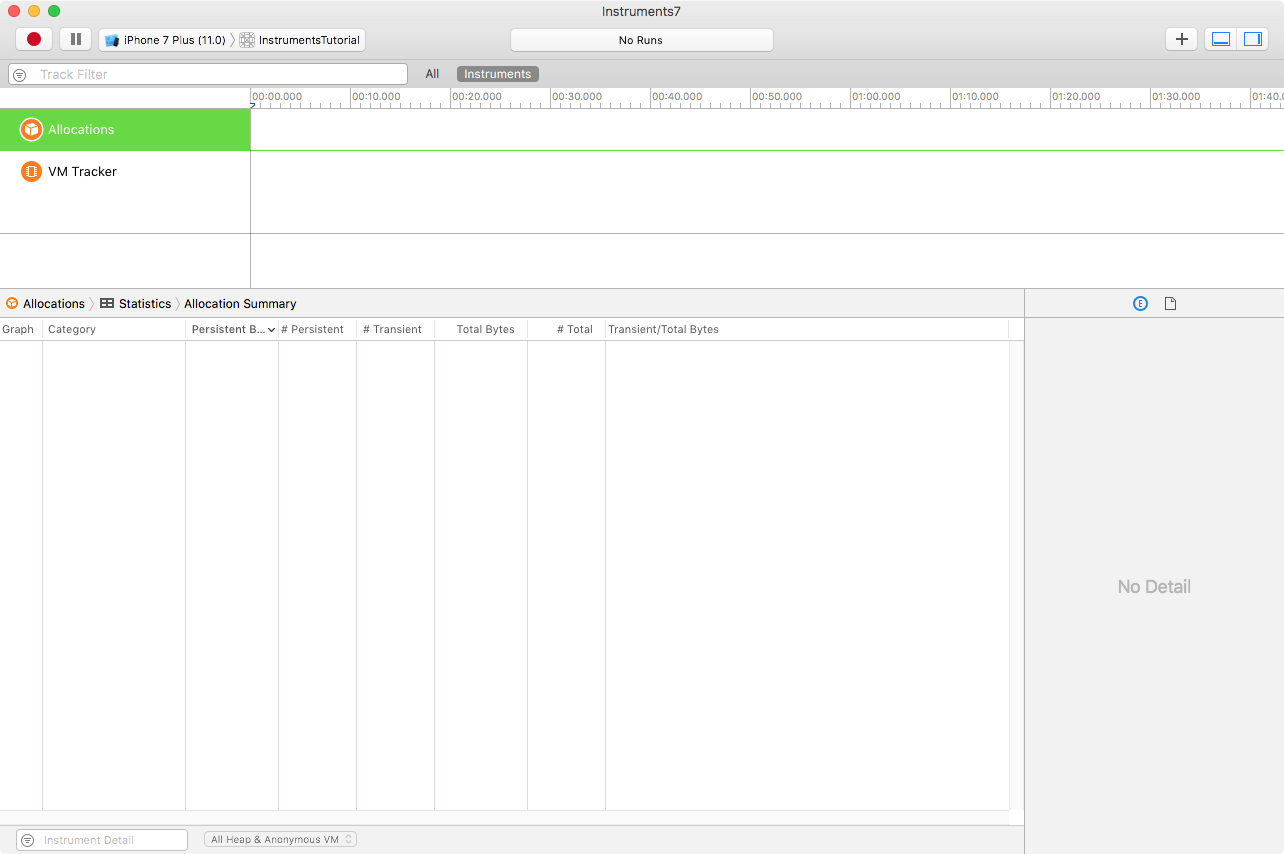This screenshot has width=1284, height=854.
Task: Click the Instrument Detail filter field
Action: [x=102, y=840]
